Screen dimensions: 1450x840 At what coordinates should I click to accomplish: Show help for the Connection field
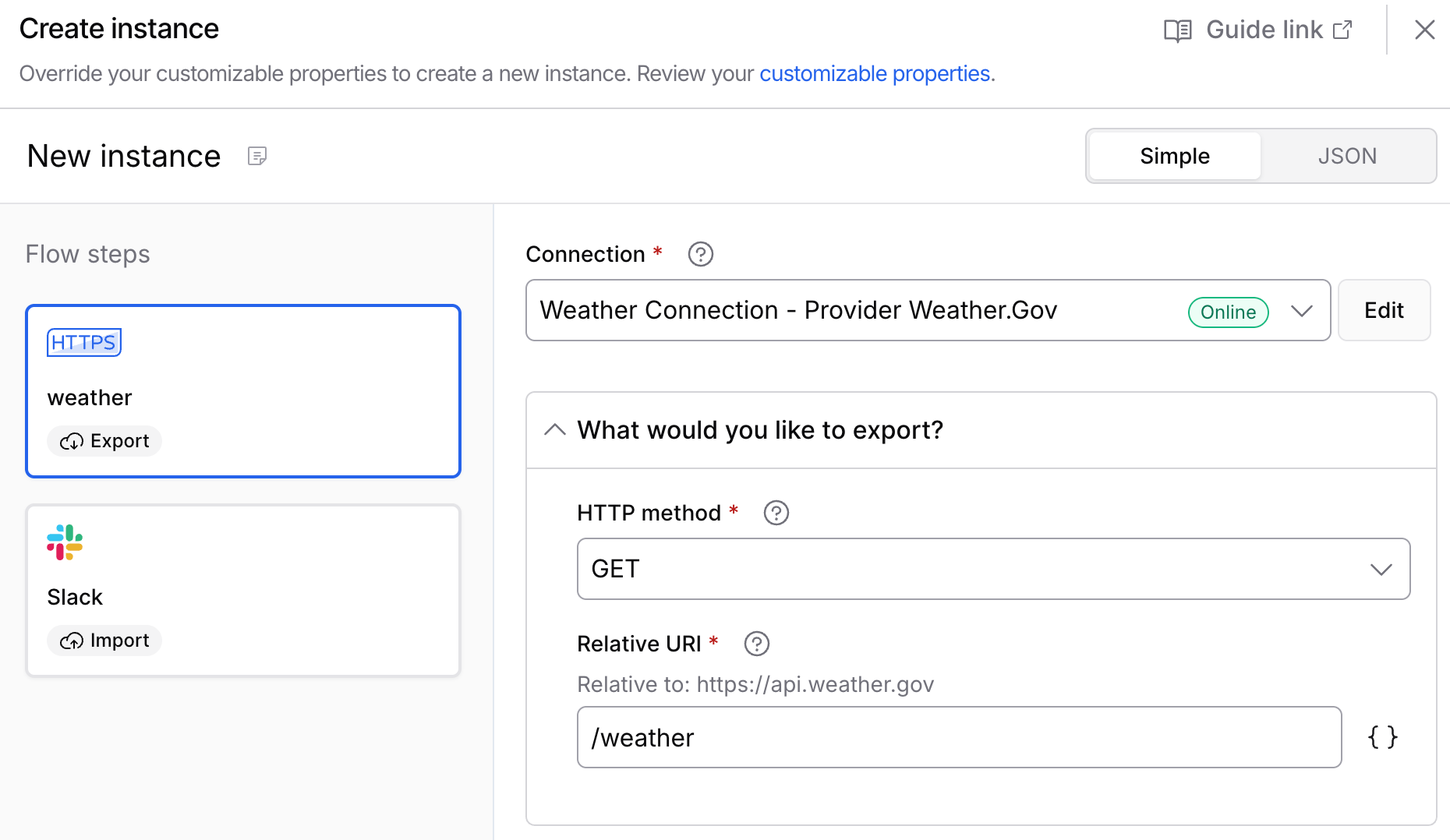701,254
